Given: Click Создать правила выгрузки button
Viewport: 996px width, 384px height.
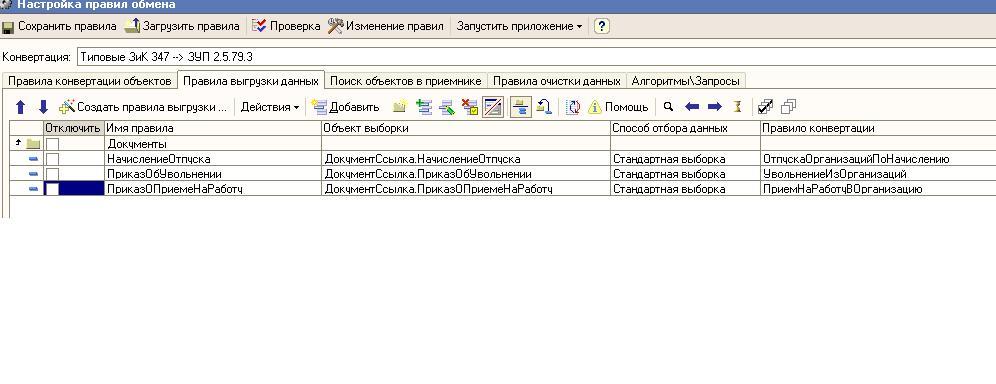Looking at the screenshot, I should pyautogui.click(x=143, y=107).
